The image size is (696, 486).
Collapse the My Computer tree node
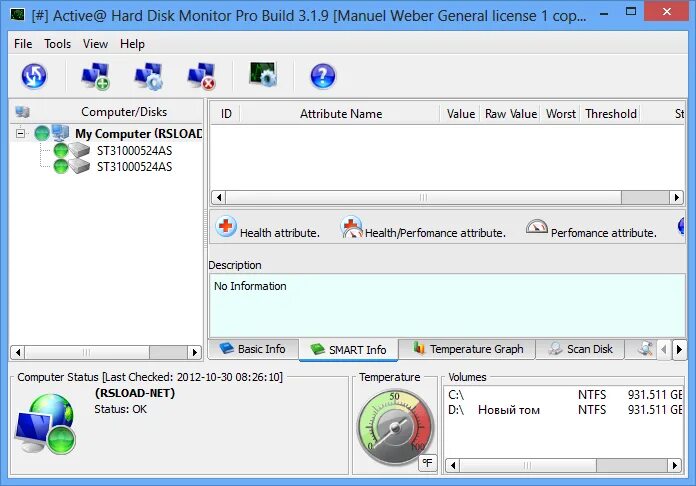click(x=20, y=133)
